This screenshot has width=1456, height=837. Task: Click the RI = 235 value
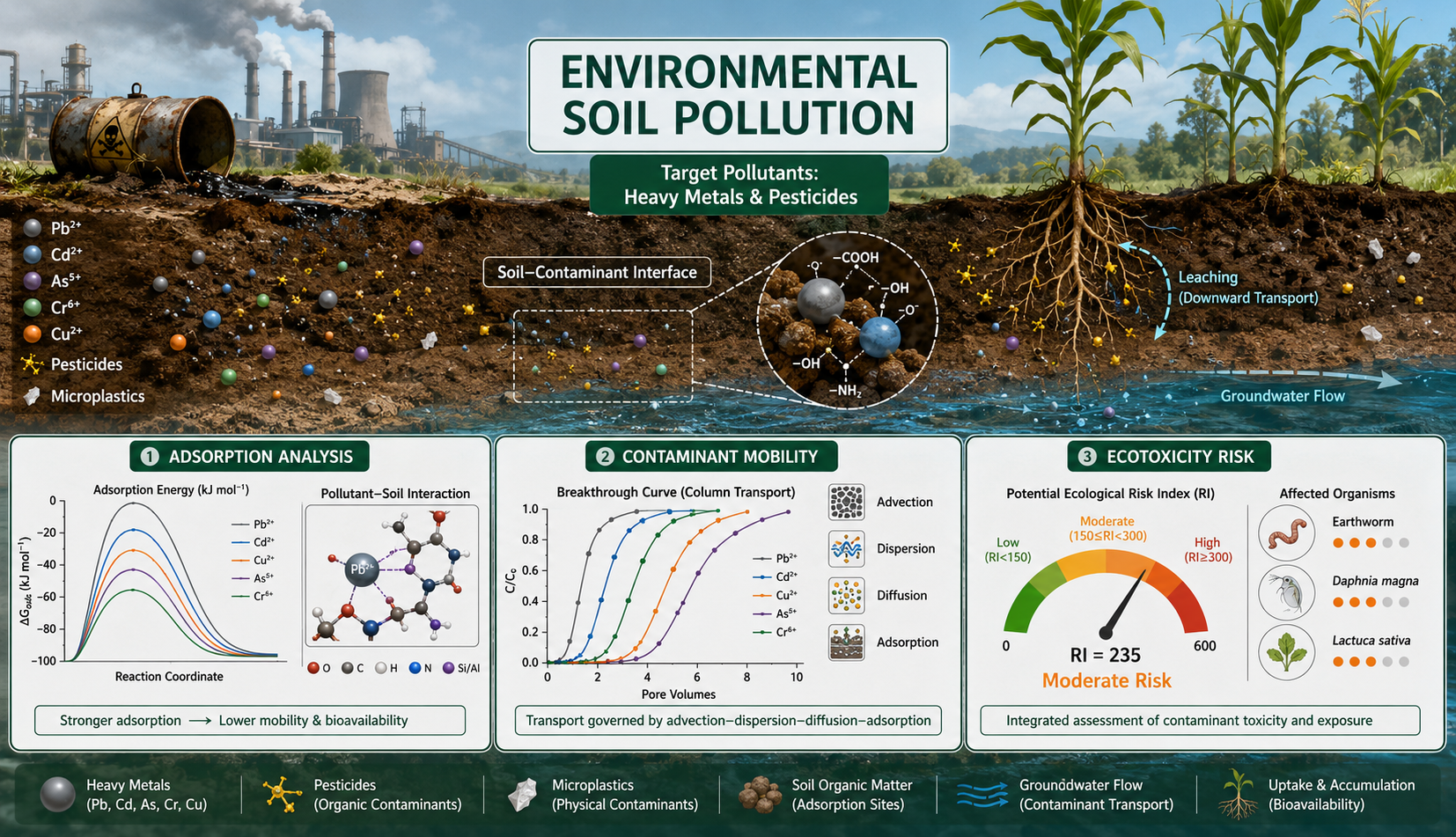pos(1106,656)
